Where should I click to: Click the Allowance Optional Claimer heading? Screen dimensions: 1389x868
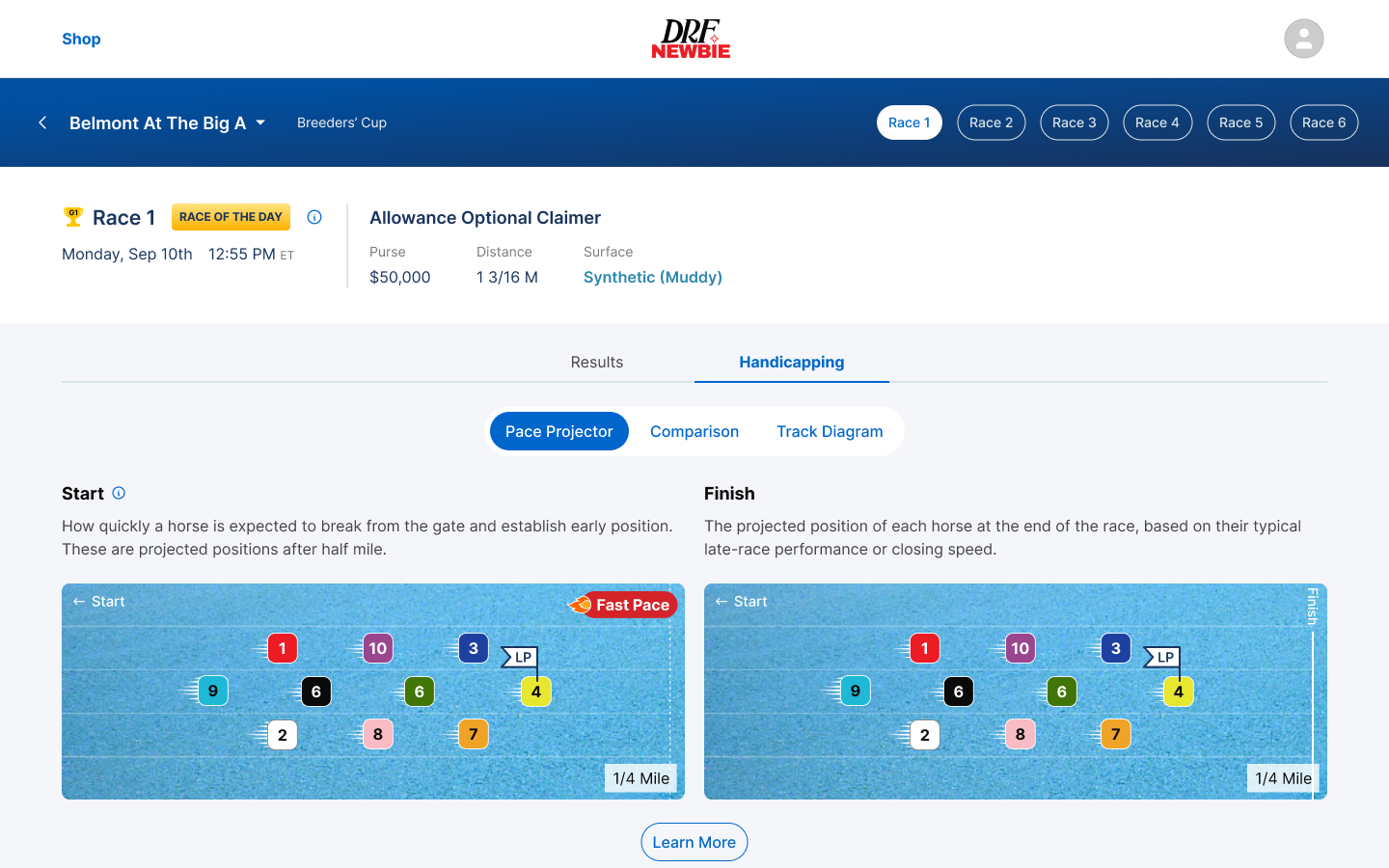point(485,218)
